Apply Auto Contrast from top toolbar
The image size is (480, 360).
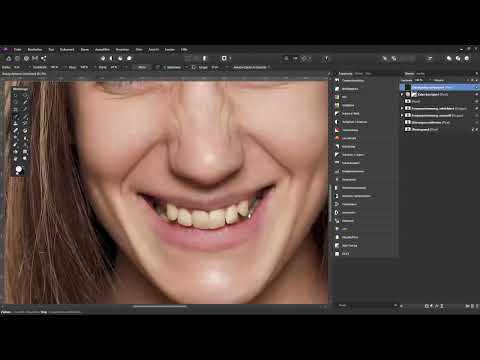[x=112, y=58]
